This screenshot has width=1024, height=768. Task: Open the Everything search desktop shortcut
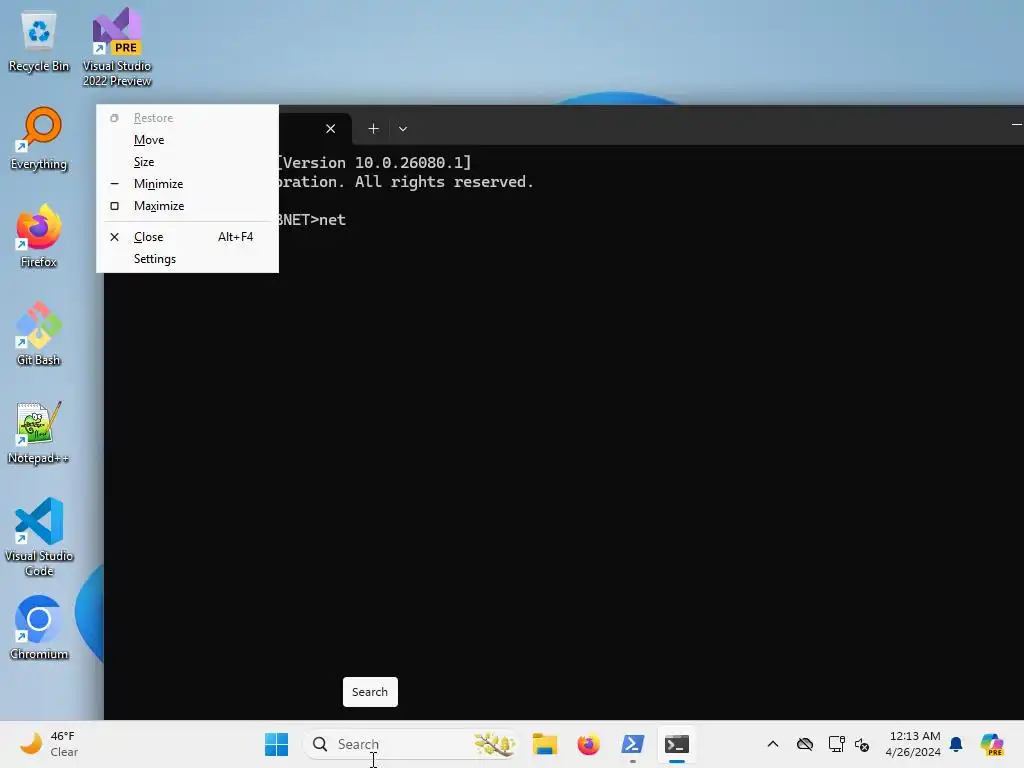(x=39, y=139)
